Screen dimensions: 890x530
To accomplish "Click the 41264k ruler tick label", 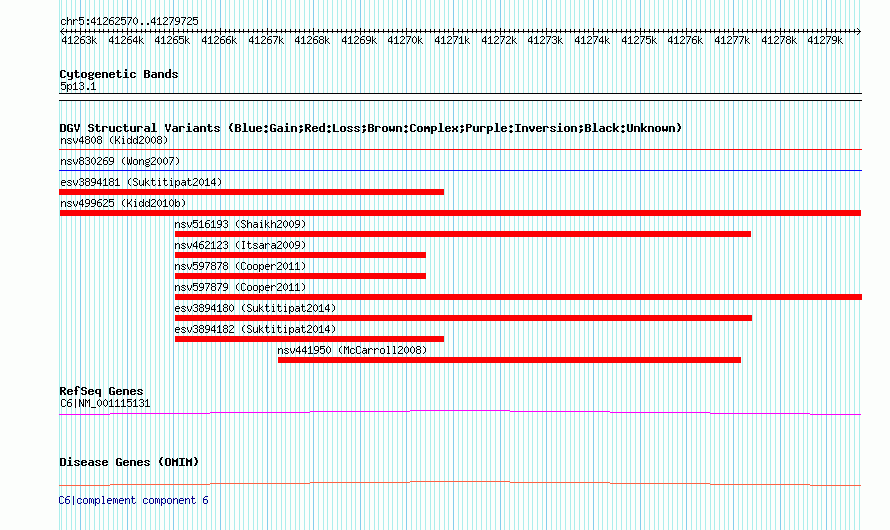I will click(x=126, y=40).
